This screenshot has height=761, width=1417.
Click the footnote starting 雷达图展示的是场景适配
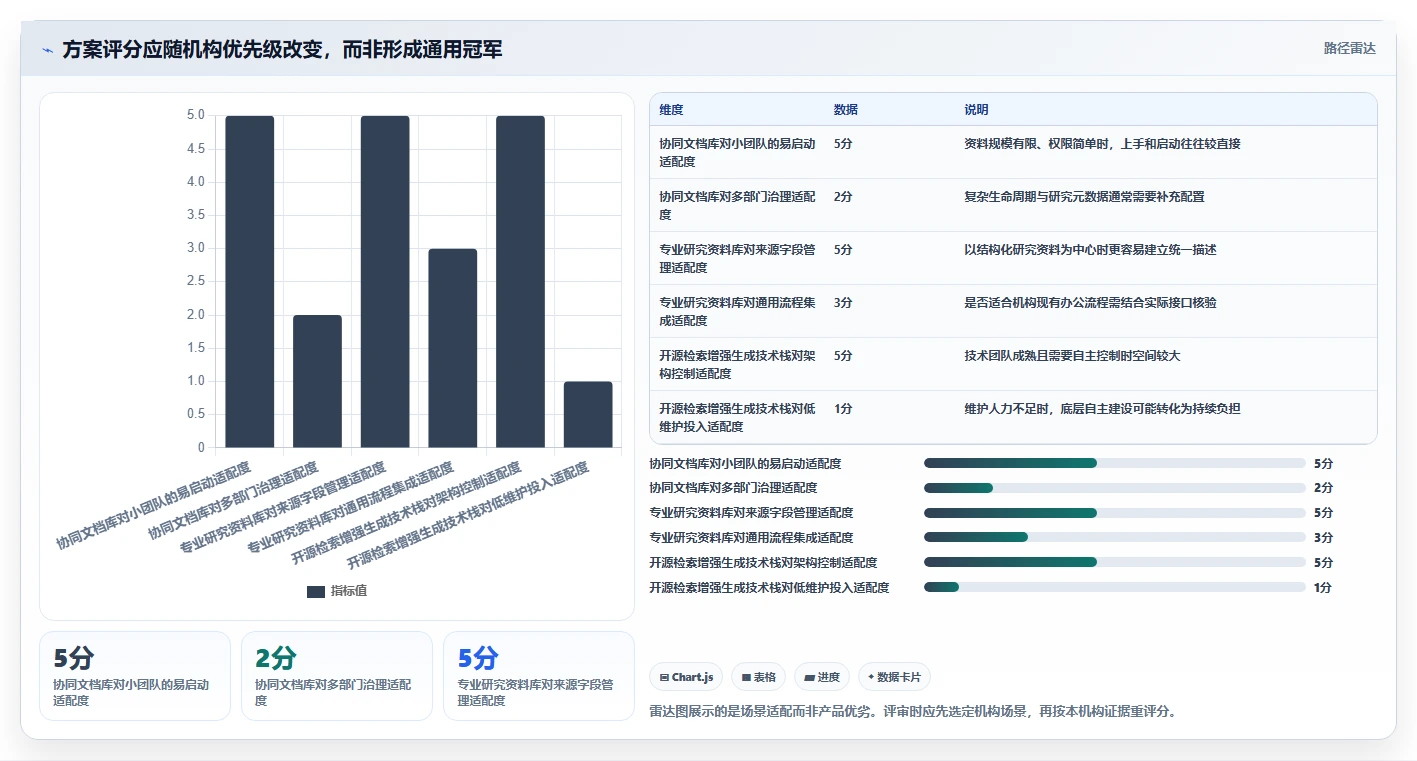(912, 712)
